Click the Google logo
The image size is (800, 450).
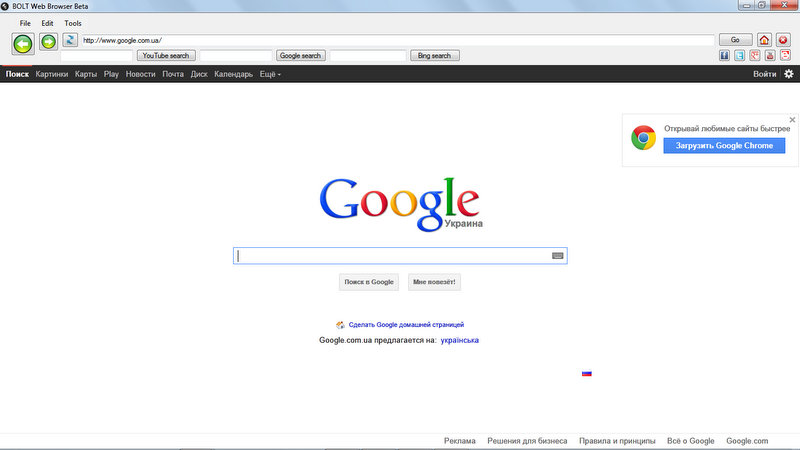click(399, 204)
